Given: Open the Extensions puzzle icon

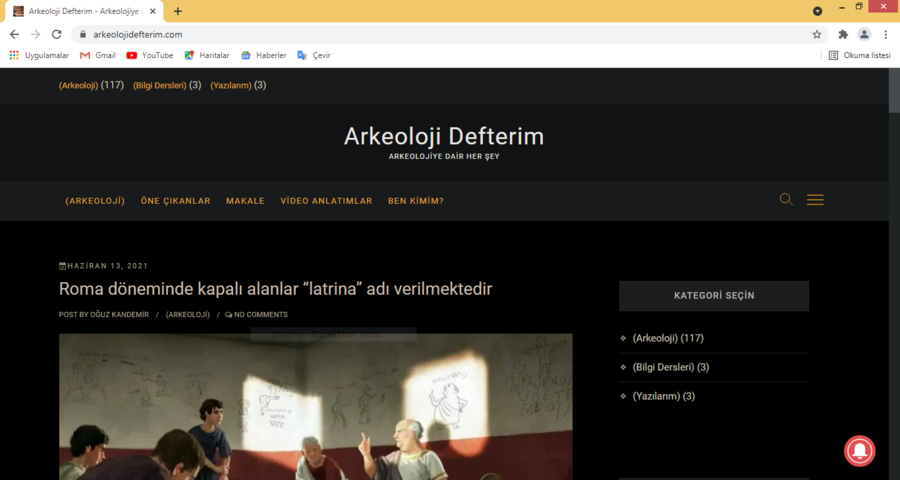Looking at the screenshot, I should click(843, 34).
